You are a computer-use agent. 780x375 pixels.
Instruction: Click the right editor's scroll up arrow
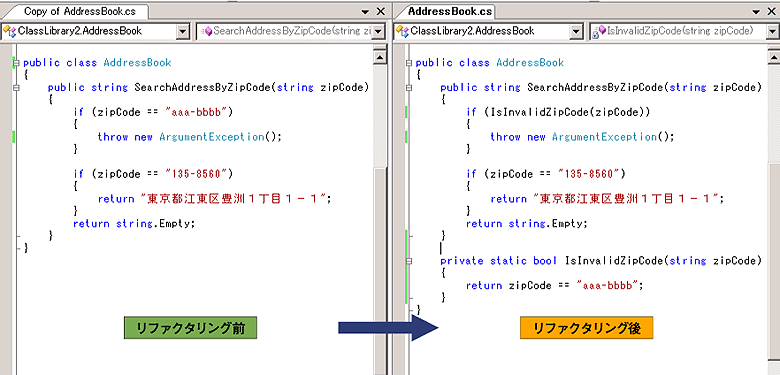pos(774,57)
